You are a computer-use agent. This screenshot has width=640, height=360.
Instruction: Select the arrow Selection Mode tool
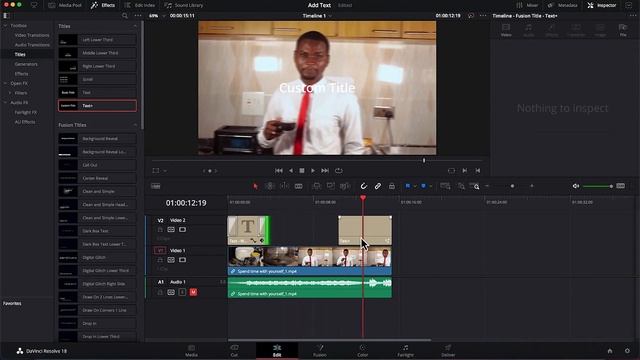click(256, 186)
